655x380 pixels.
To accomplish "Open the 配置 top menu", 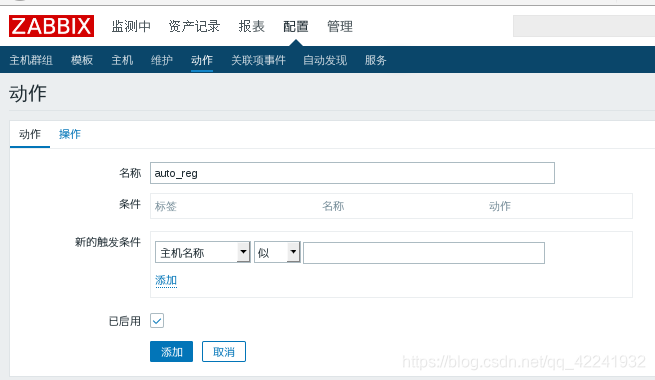I will 296,26.
